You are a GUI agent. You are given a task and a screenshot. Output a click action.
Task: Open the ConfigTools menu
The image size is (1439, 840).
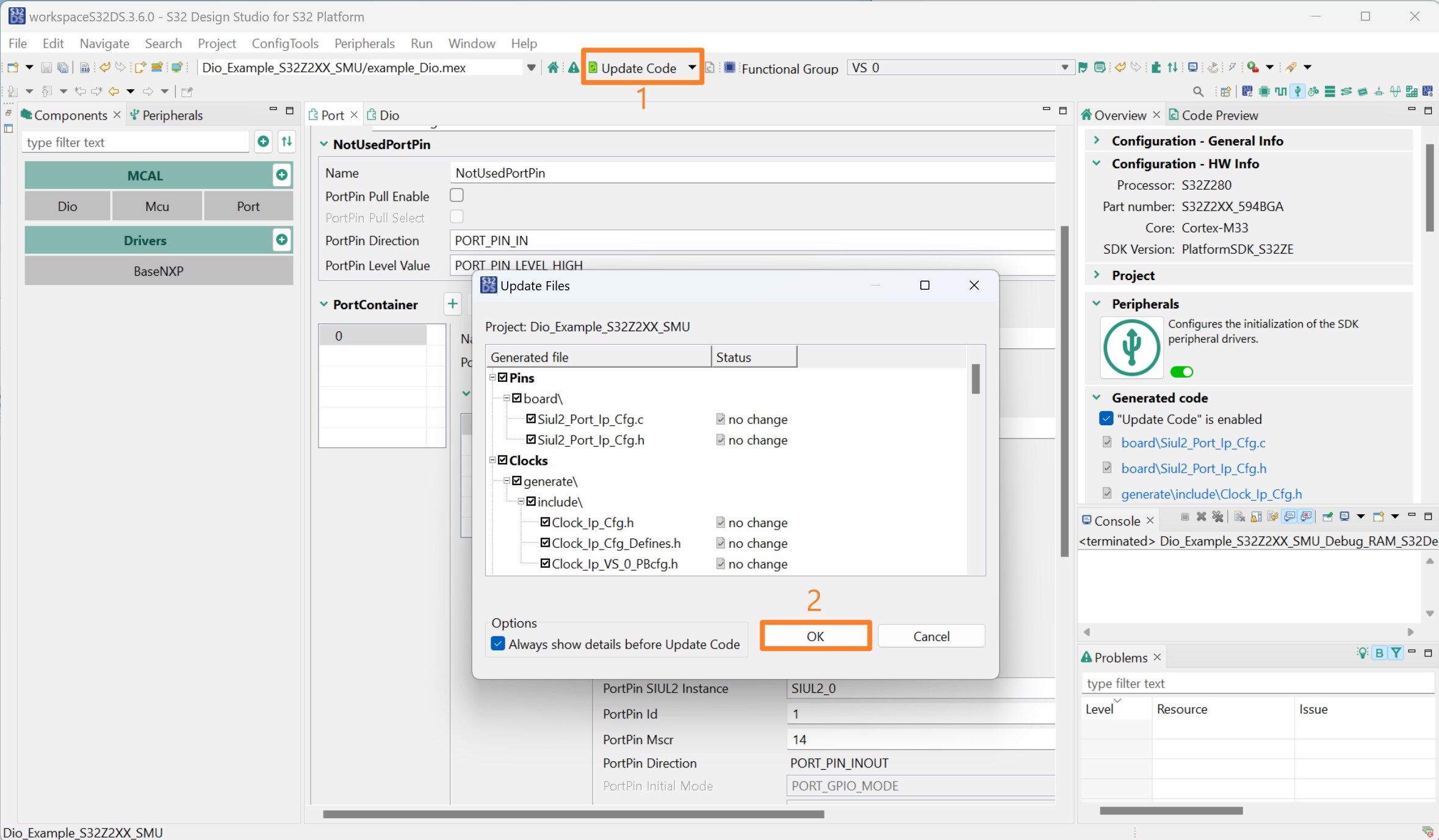[x=285, y=43]
